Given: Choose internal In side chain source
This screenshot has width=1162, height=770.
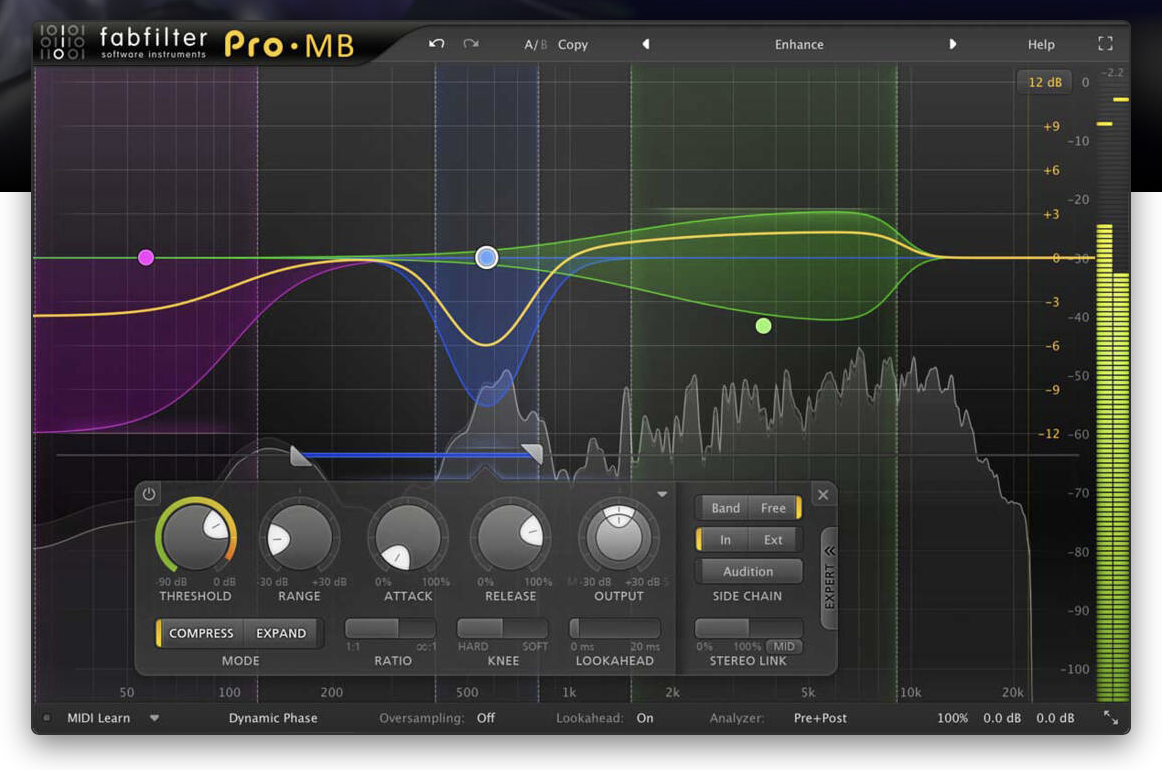Looking at the screenshot, I should (x=726, y=540).
